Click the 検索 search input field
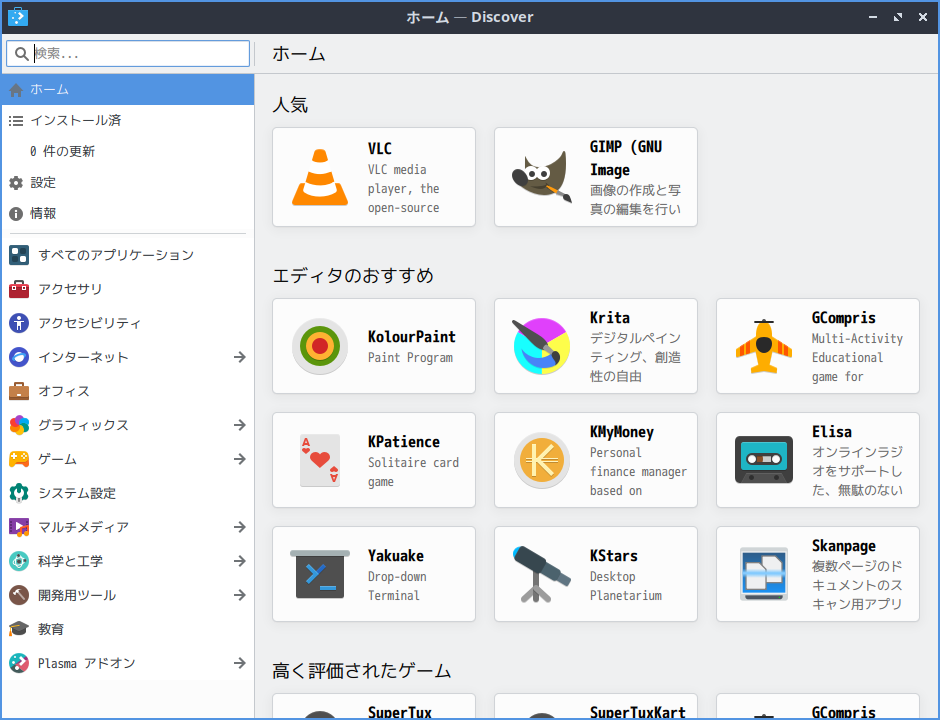Image resolution: width=940 pixels, height=720 pixels. click(128, 53)
